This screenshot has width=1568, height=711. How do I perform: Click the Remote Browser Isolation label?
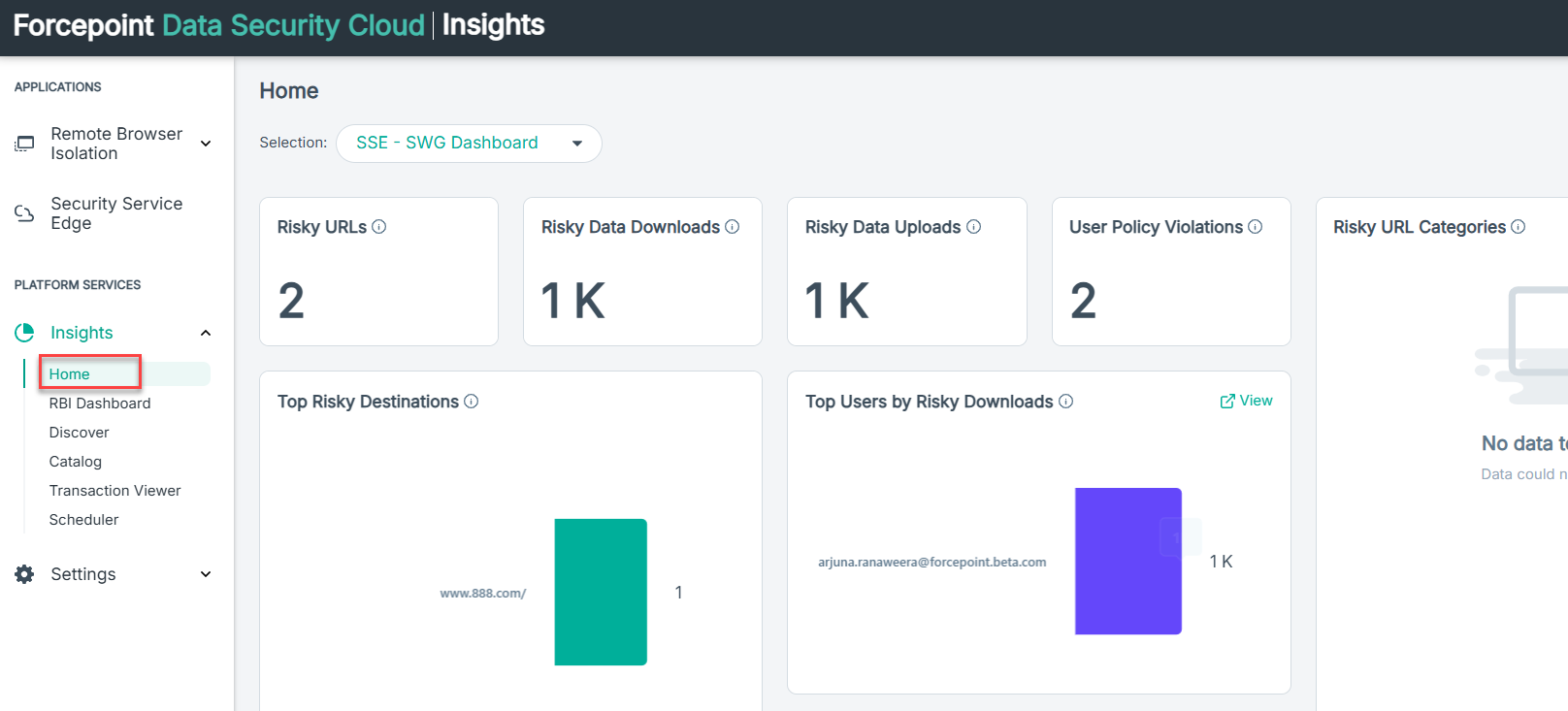(116, 144)
